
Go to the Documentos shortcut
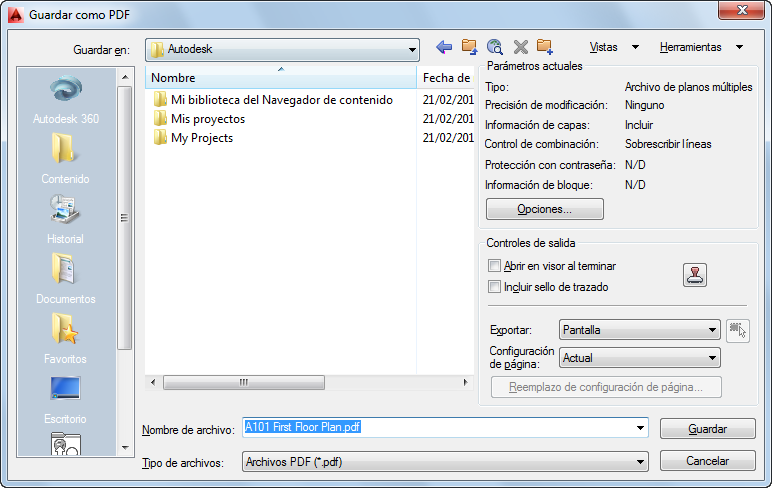65,279
